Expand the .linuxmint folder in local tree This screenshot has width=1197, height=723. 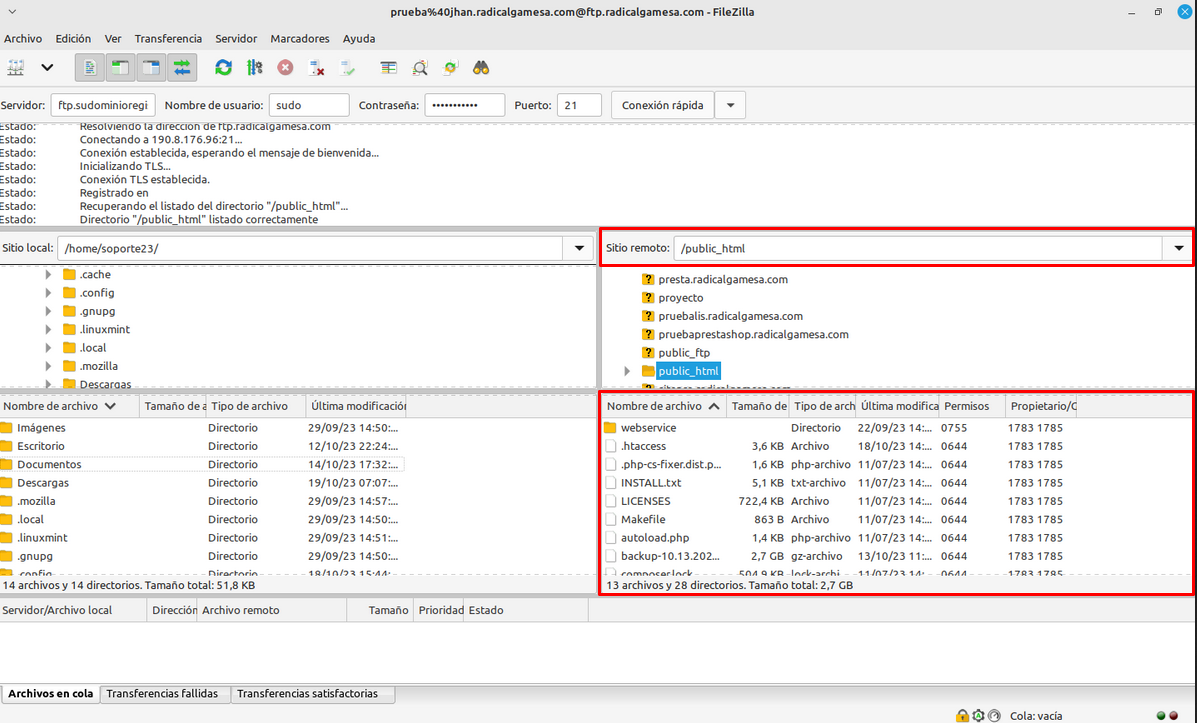click(48, 329)
